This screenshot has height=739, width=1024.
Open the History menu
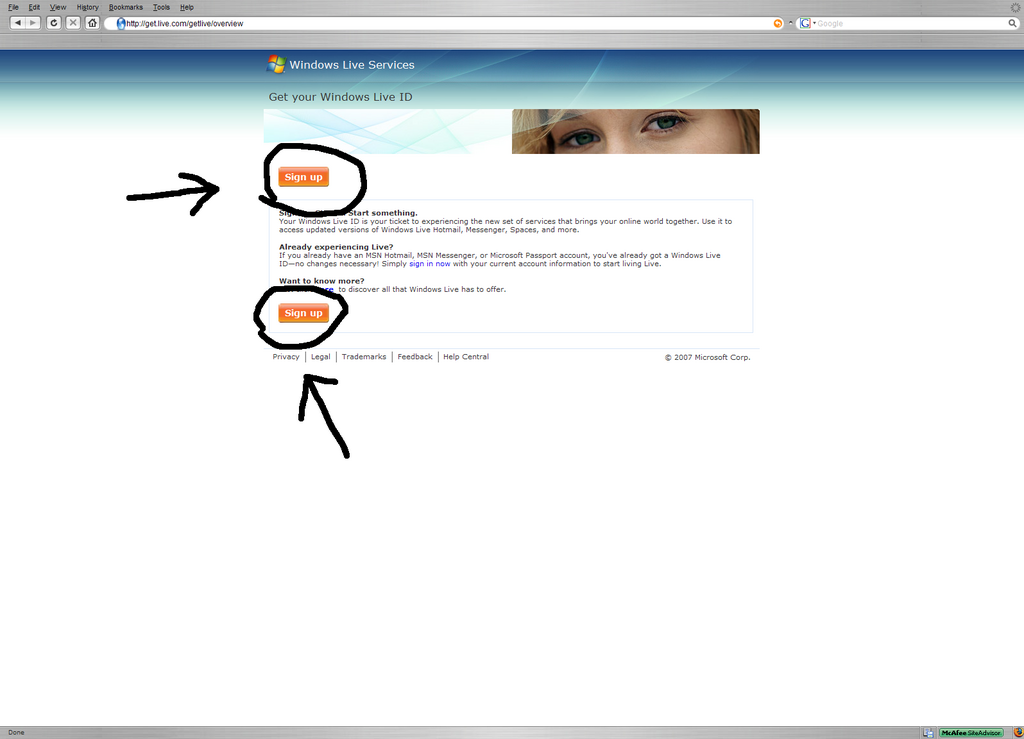pos(88,7)
